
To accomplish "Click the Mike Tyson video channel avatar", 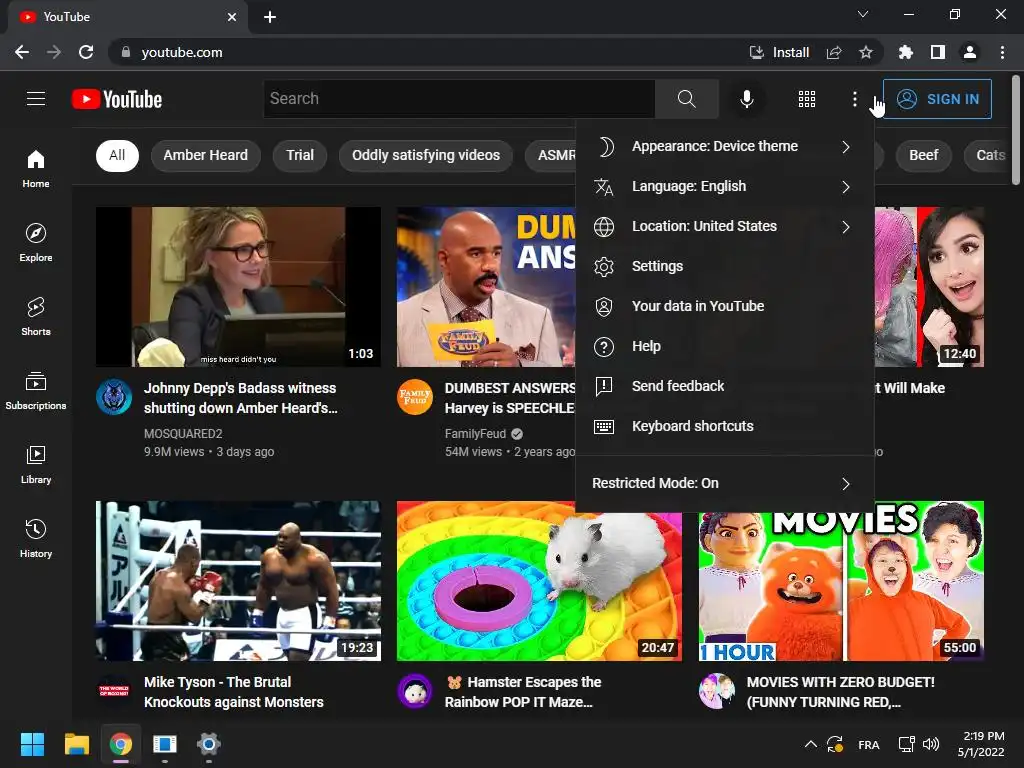I will click(x=114, y=691).
